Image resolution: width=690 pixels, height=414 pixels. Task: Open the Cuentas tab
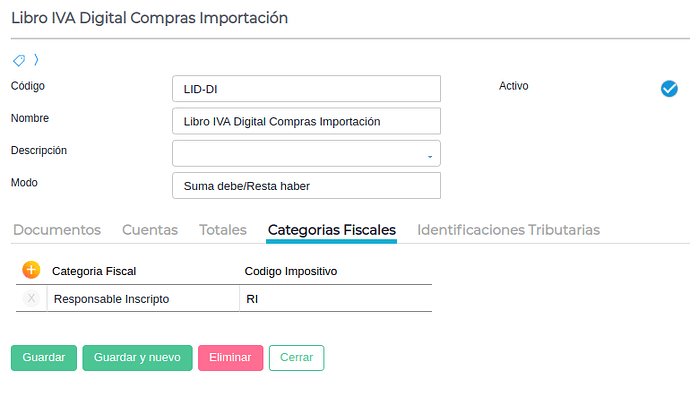coord(150,230)
